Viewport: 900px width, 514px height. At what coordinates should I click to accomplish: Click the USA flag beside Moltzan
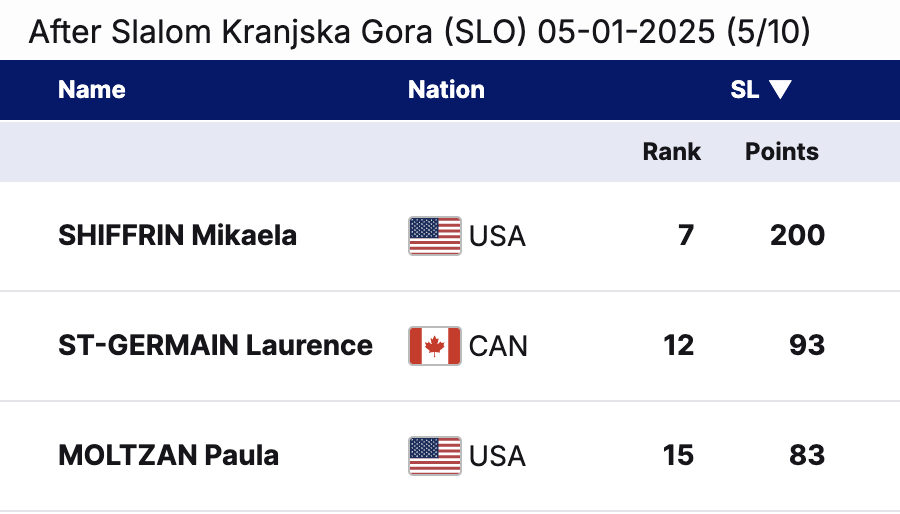pos(435,456)
